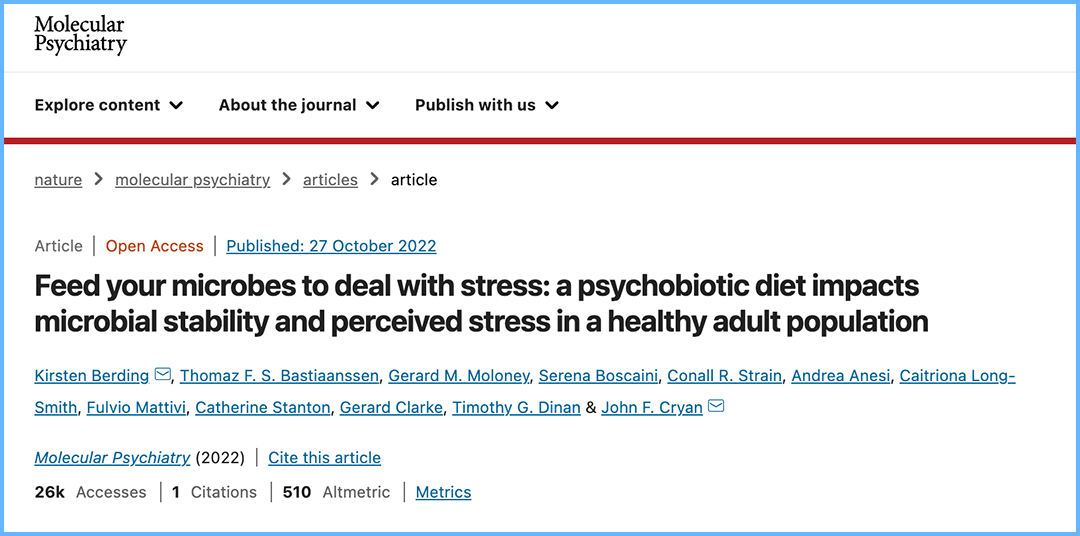Open the article Metrics page

(443, 492)
